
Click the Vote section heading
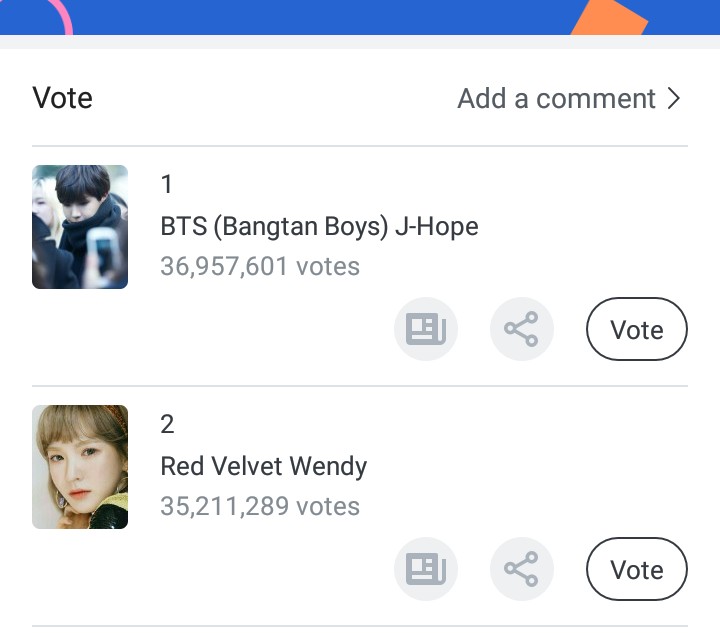[x=62, y=98]
